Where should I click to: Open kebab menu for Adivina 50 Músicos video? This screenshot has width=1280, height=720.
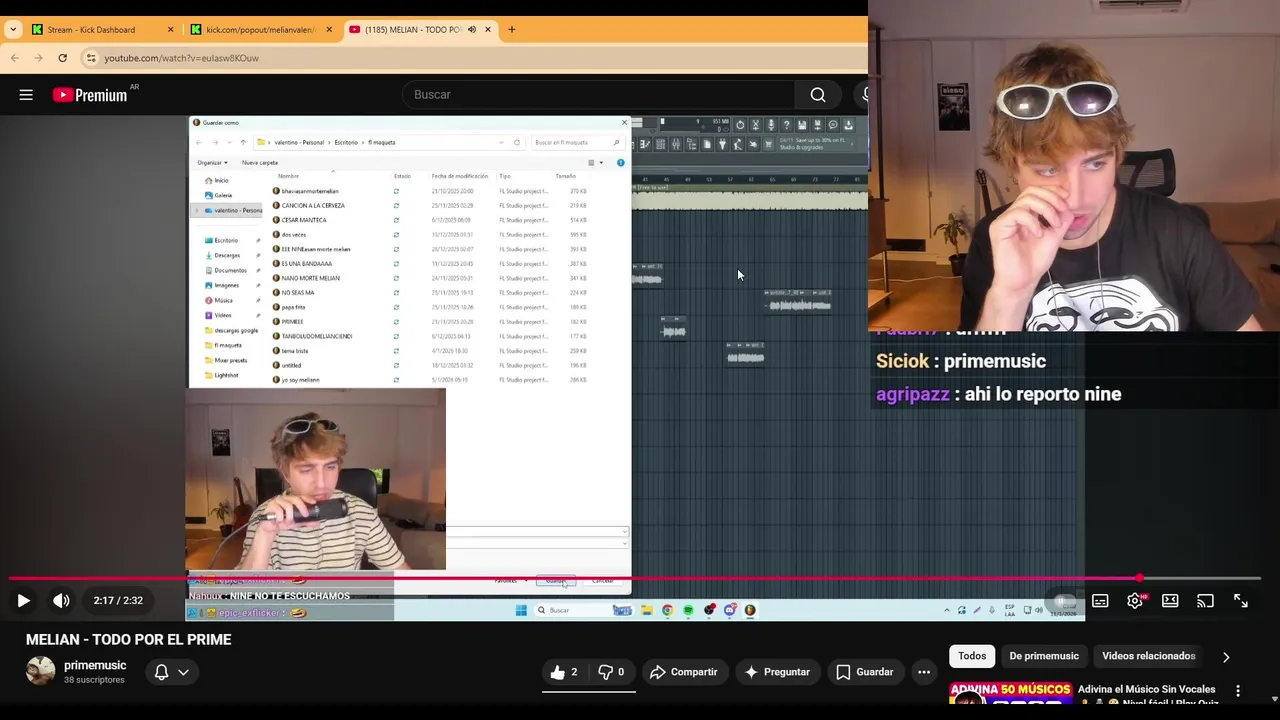[1238, 691]
